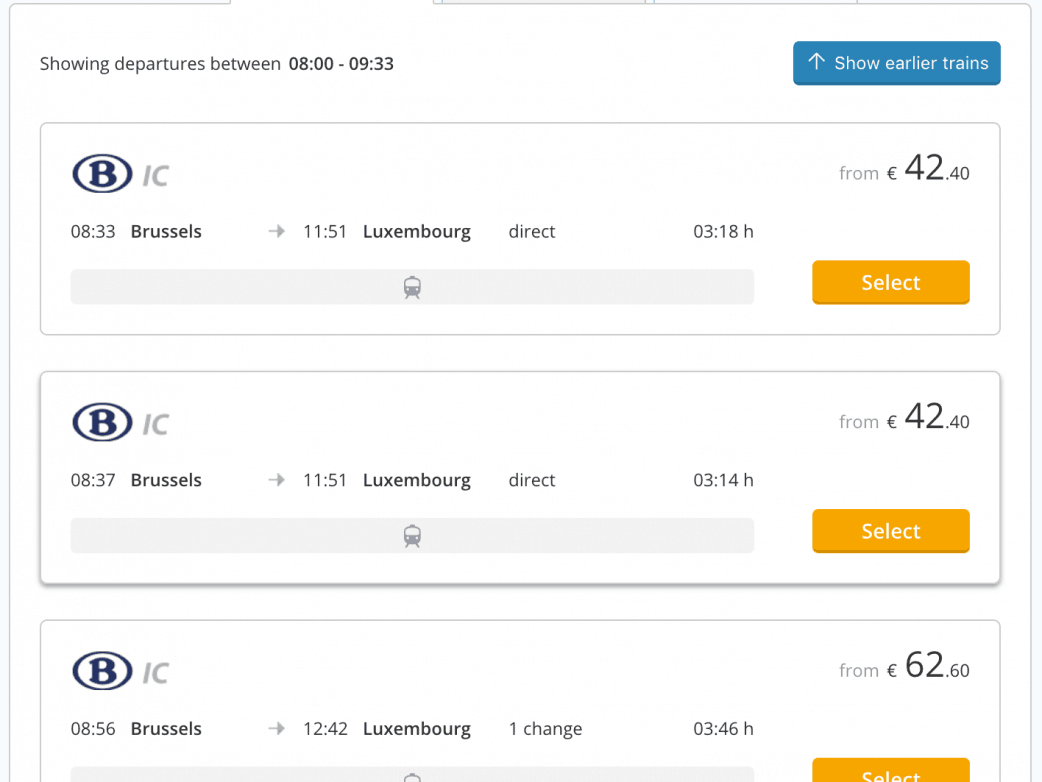Click the 'direct' label on 08:33 train
The height and width of the screenshot is (782, 1042).
coord(531,232)
